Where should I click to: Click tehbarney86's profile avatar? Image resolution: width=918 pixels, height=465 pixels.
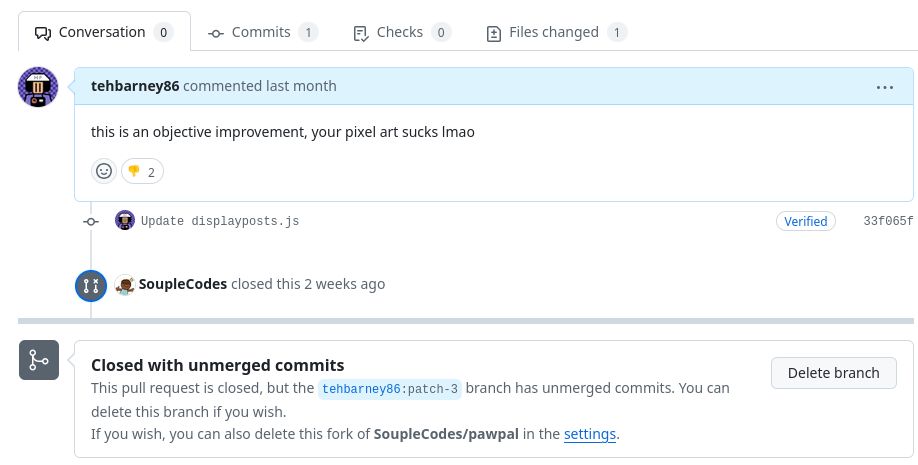click(38, 87)
